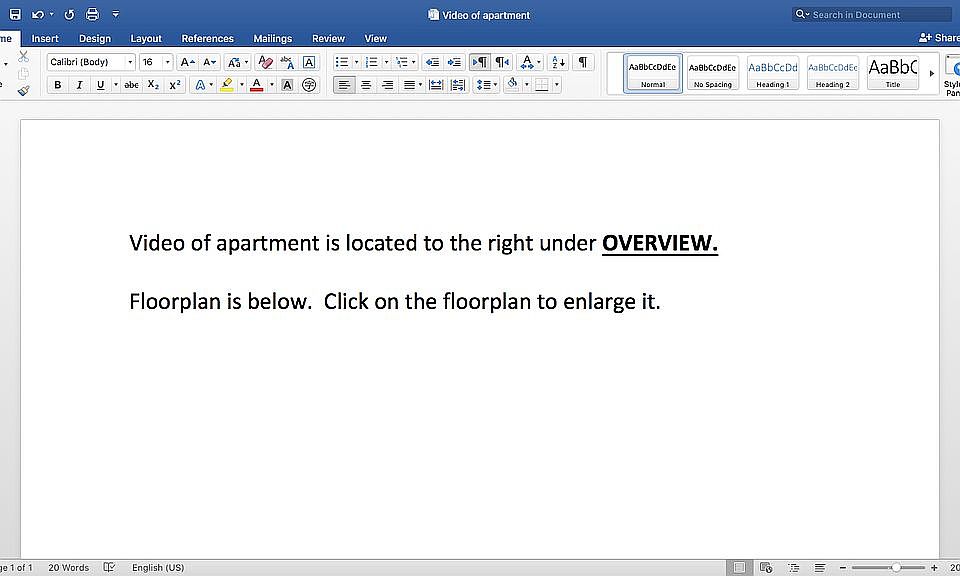
Task: Toggle Strikethrough formatting
Action: coord(132,85)
